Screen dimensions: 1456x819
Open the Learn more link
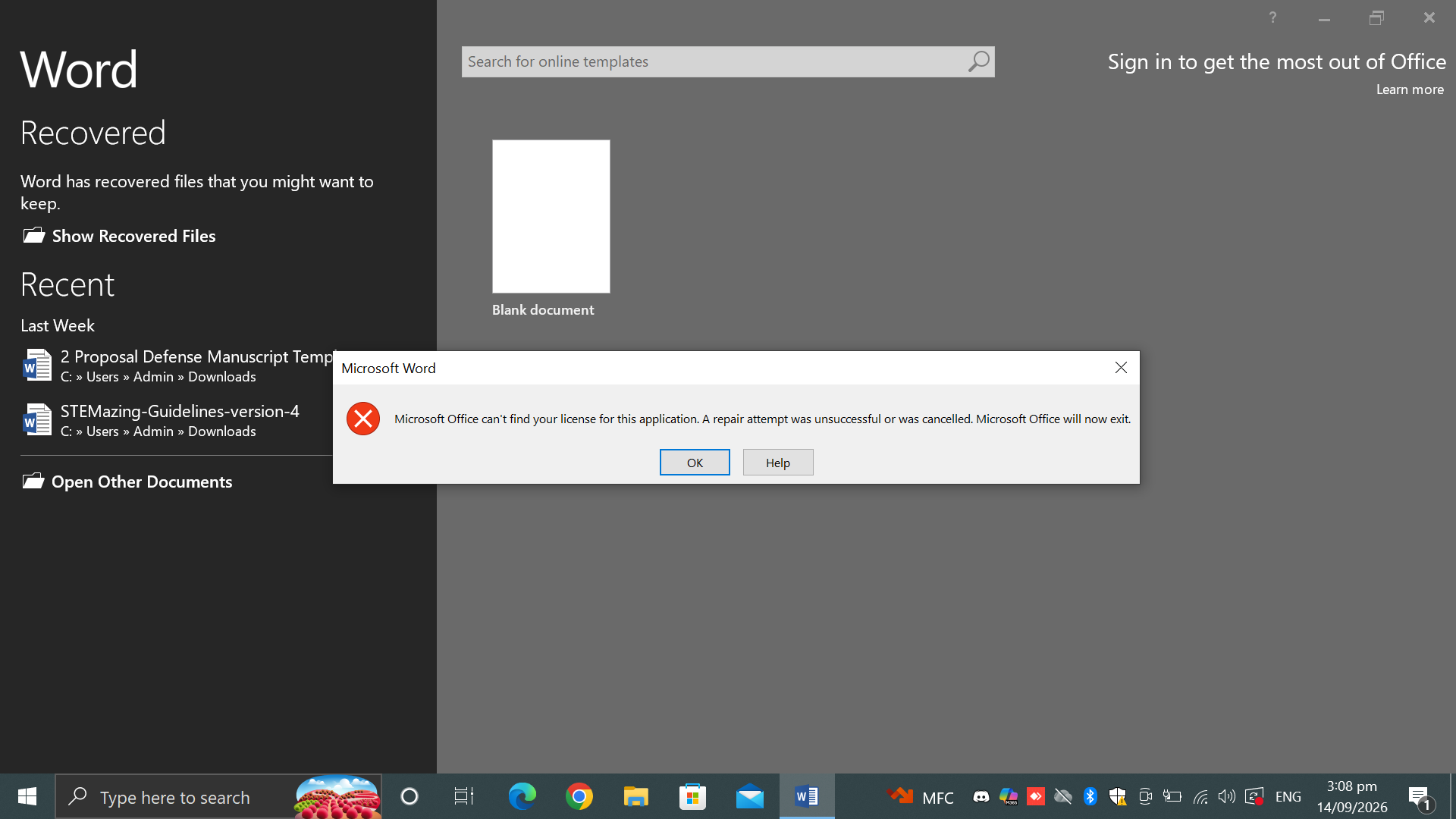point(1410,89)
